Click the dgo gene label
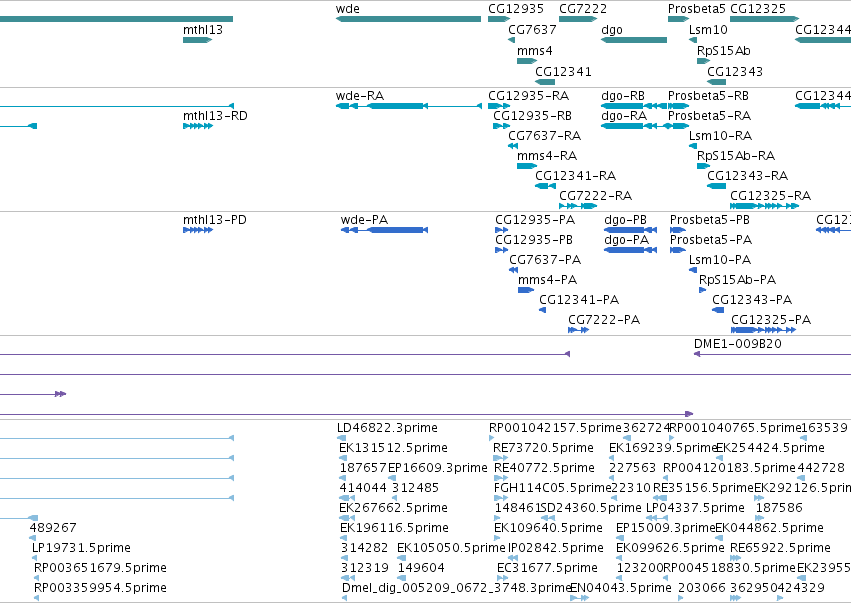The width and height of the screenshot is (851, 603). click(x=612, y=30)
